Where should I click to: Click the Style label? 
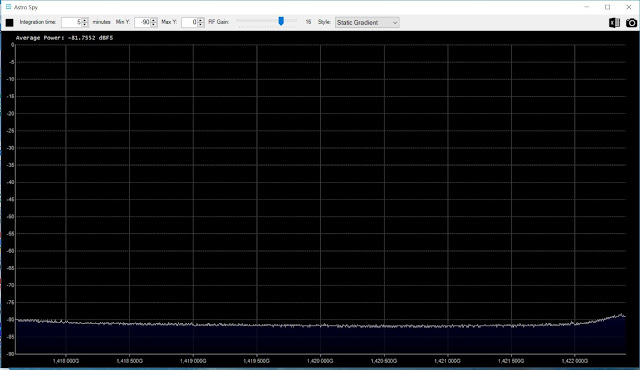pos(324,22)
